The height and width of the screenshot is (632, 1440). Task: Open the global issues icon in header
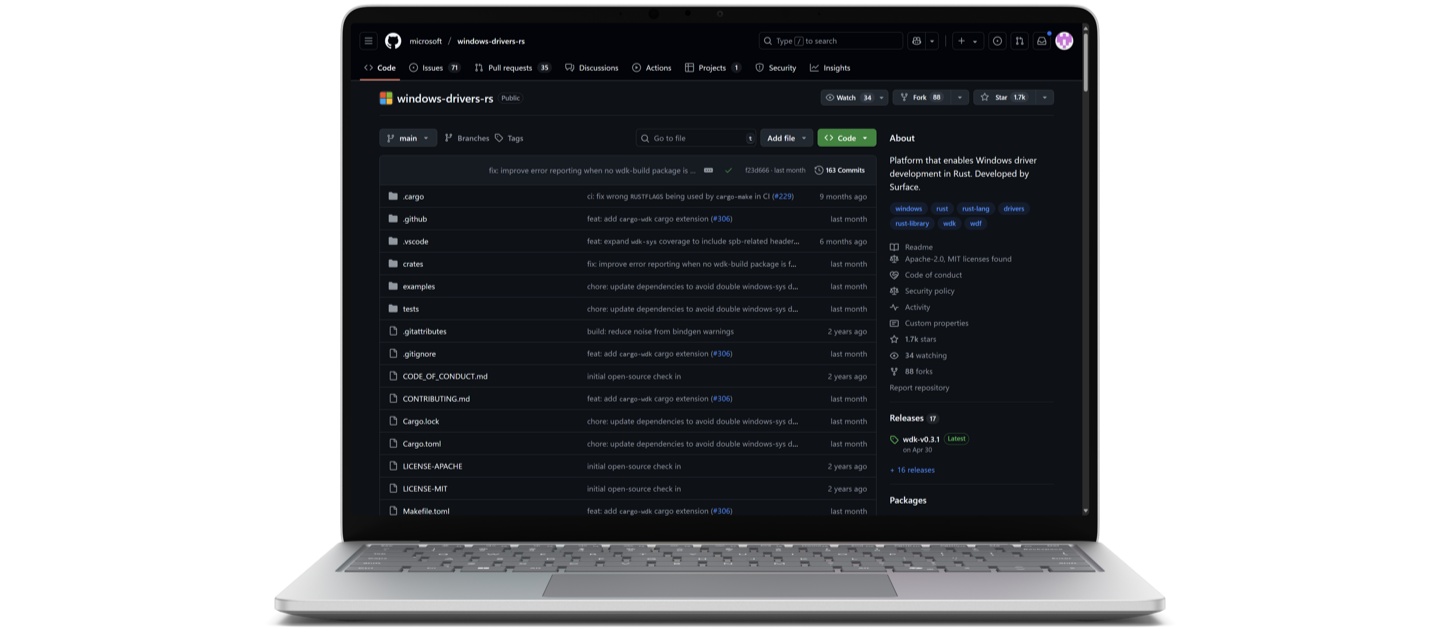(997, 41)
